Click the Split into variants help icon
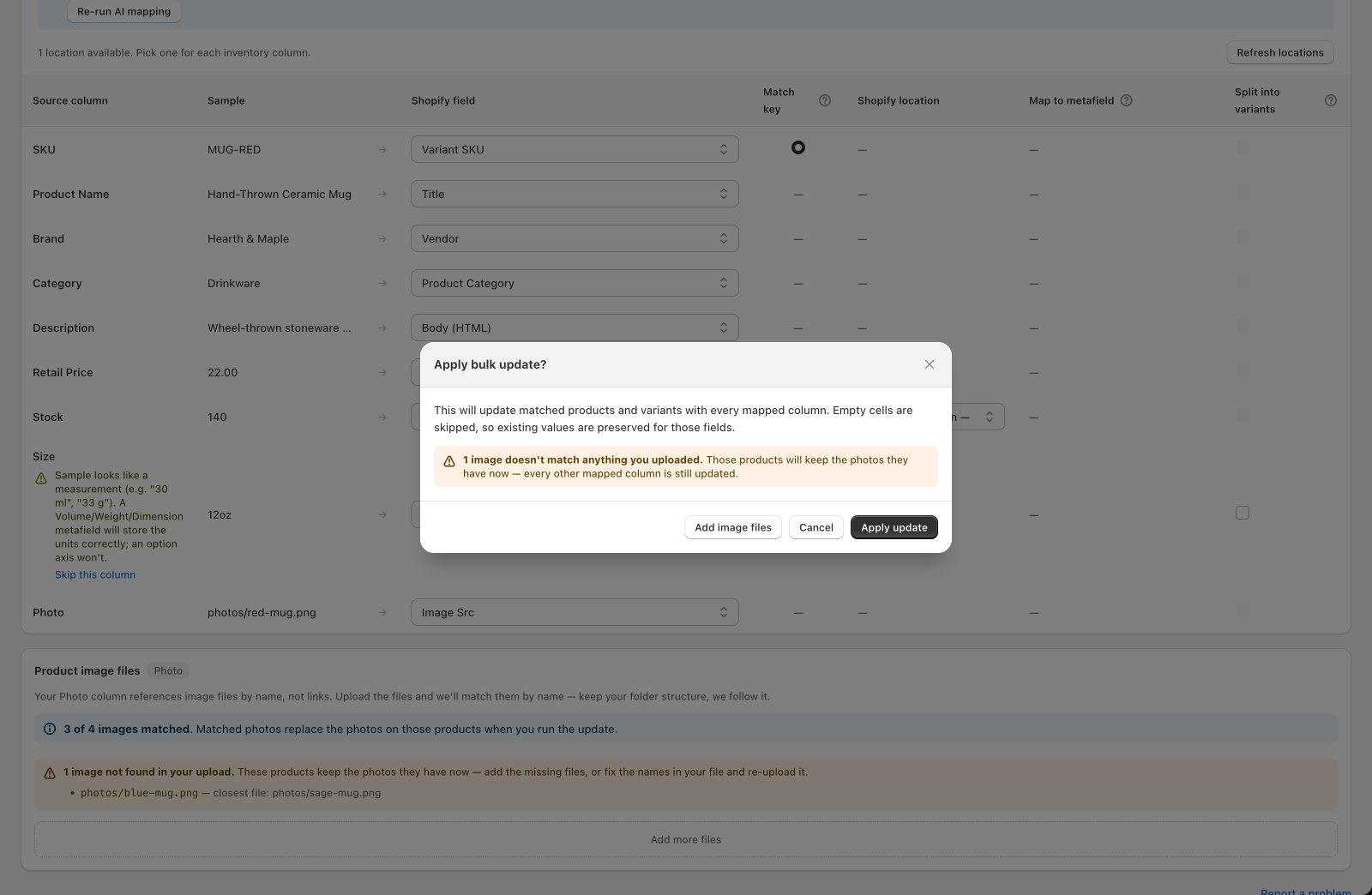Viewport: 1372px width, 895px height. click(1331, 100)
